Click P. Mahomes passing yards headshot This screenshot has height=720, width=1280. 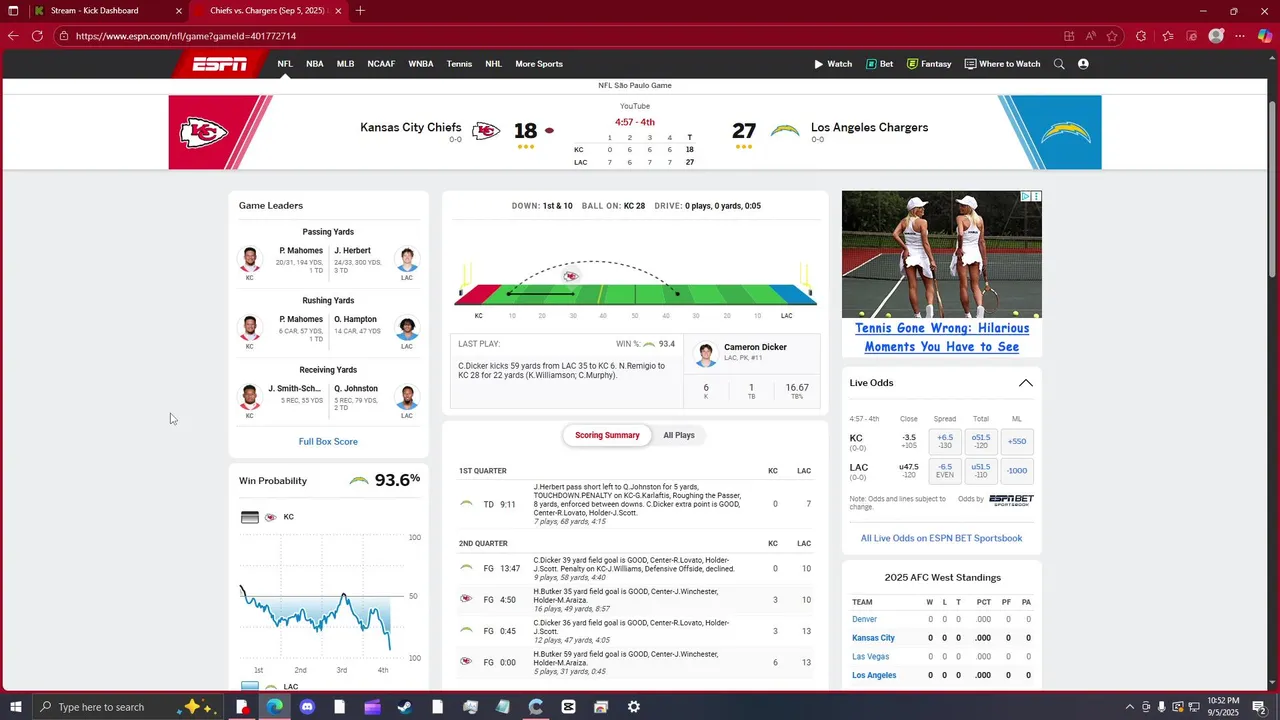(250, 259)
